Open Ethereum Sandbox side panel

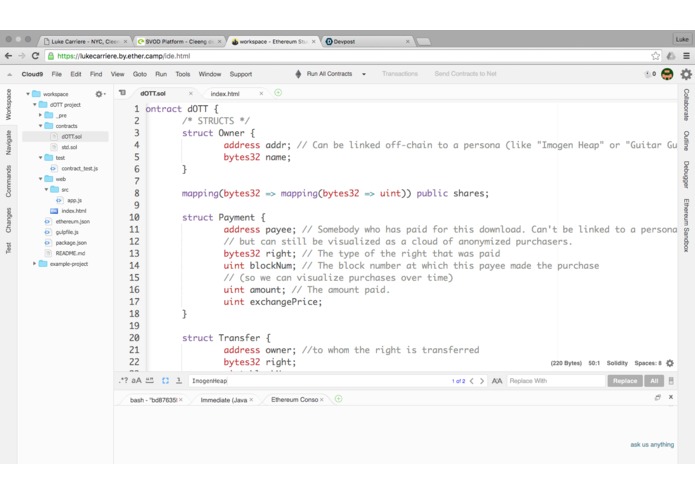(x=686, y=225)
